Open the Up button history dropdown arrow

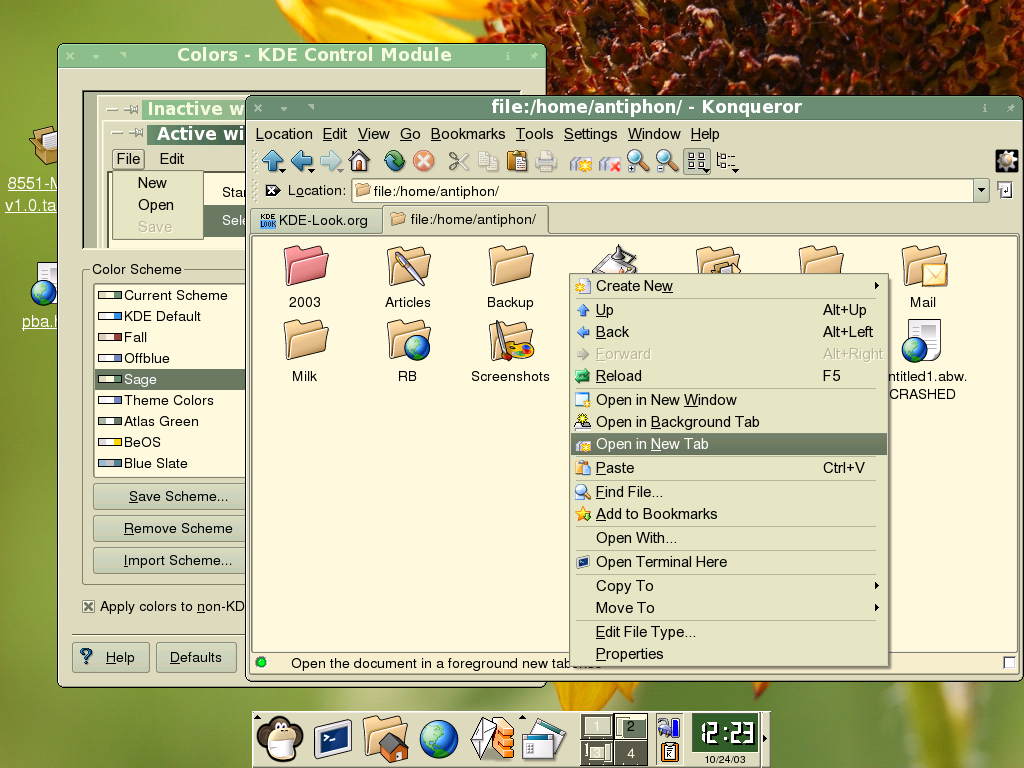(x=282, y=170)
